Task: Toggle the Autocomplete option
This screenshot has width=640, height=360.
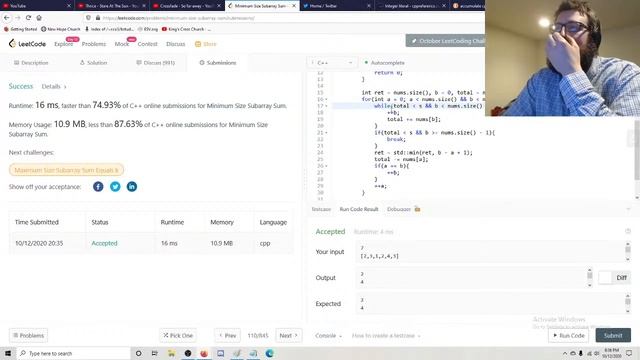Action: [x=384, y=63]
